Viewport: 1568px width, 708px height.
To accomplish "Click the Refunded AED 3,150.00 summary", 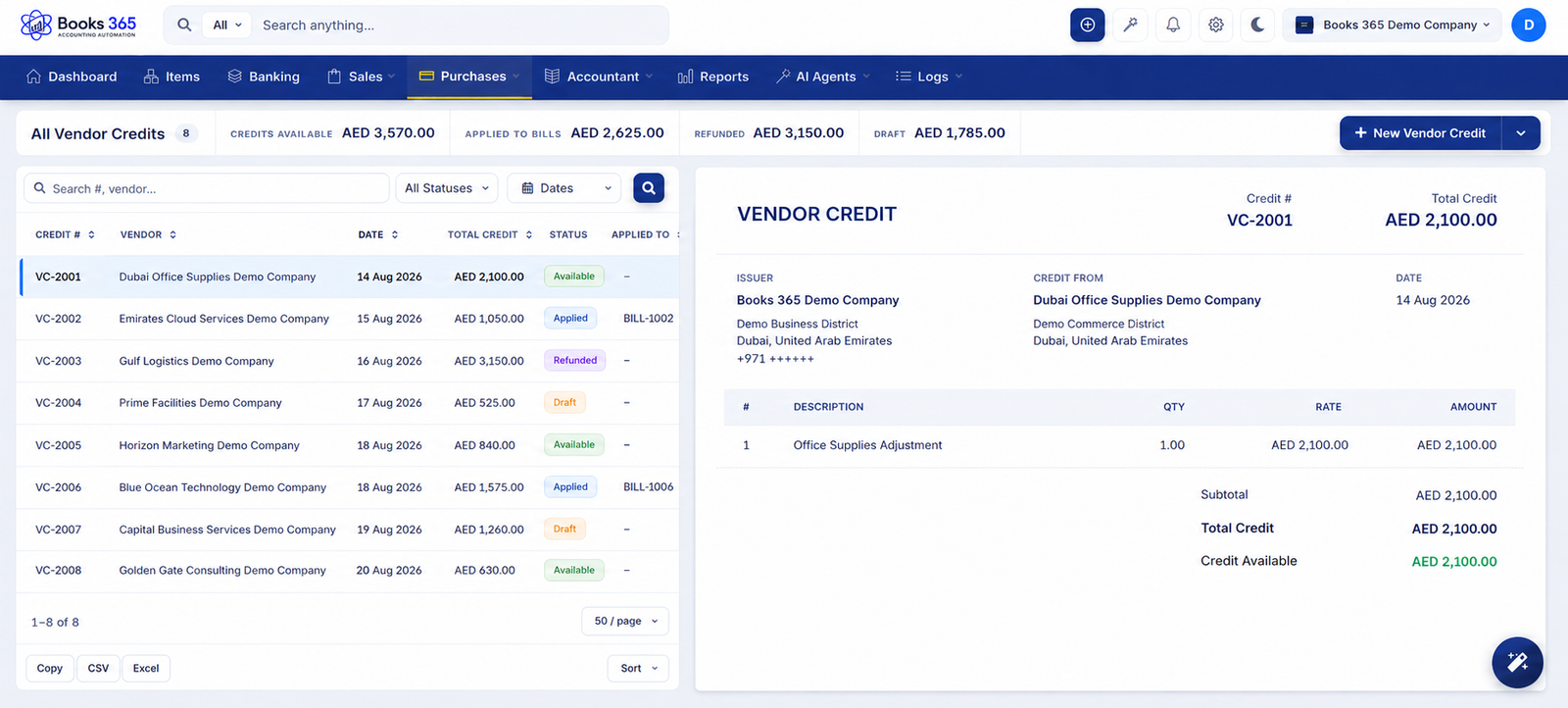I will click(769, 133).
